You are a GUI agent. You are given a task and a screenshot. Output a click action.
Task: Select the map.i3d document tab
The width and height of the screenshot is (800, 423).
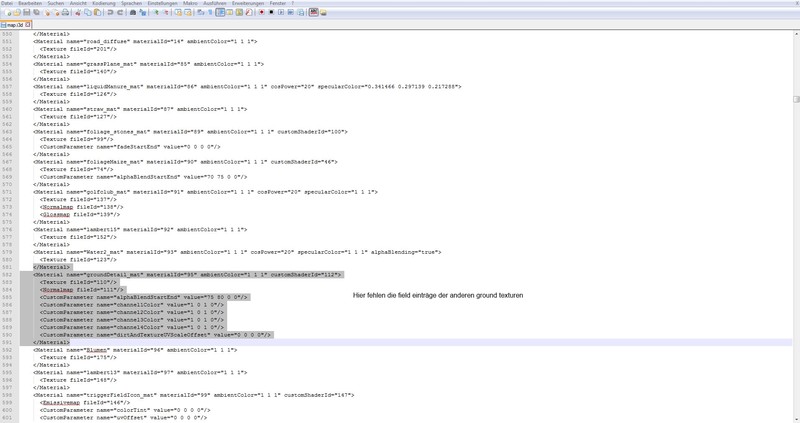pyautogui.click(x=13, y=24)
